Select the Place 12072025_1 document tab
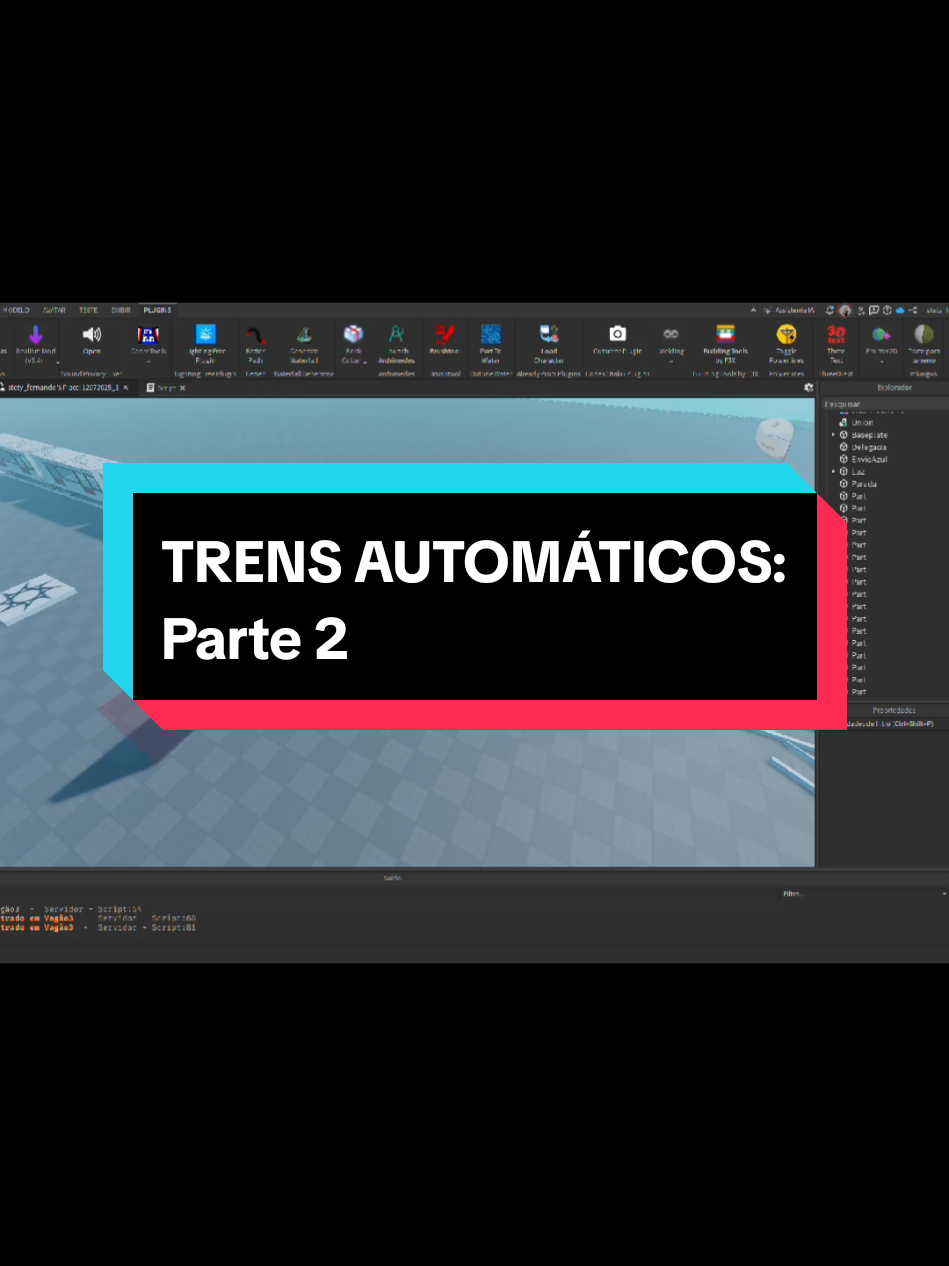The height and width of the screenshot is (1266, 949). pyautogui.click(x=64, y=387)
